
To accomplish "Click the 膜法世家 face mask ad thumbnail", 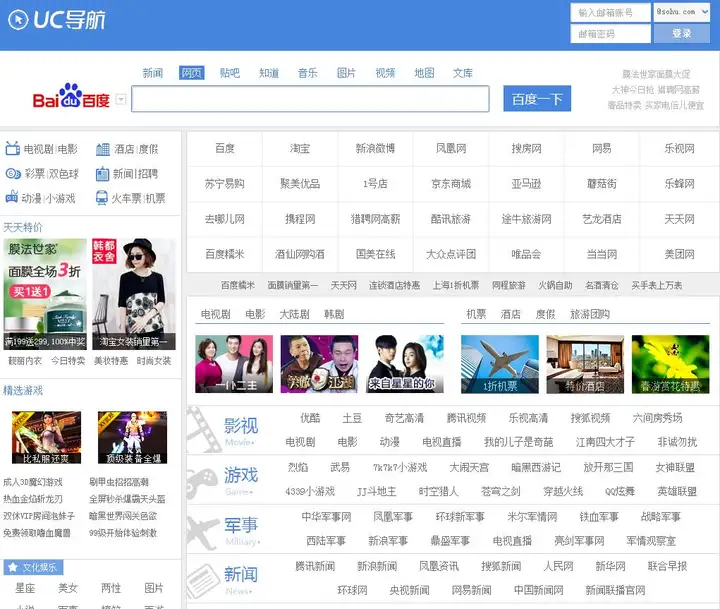I will click(45, 294).
